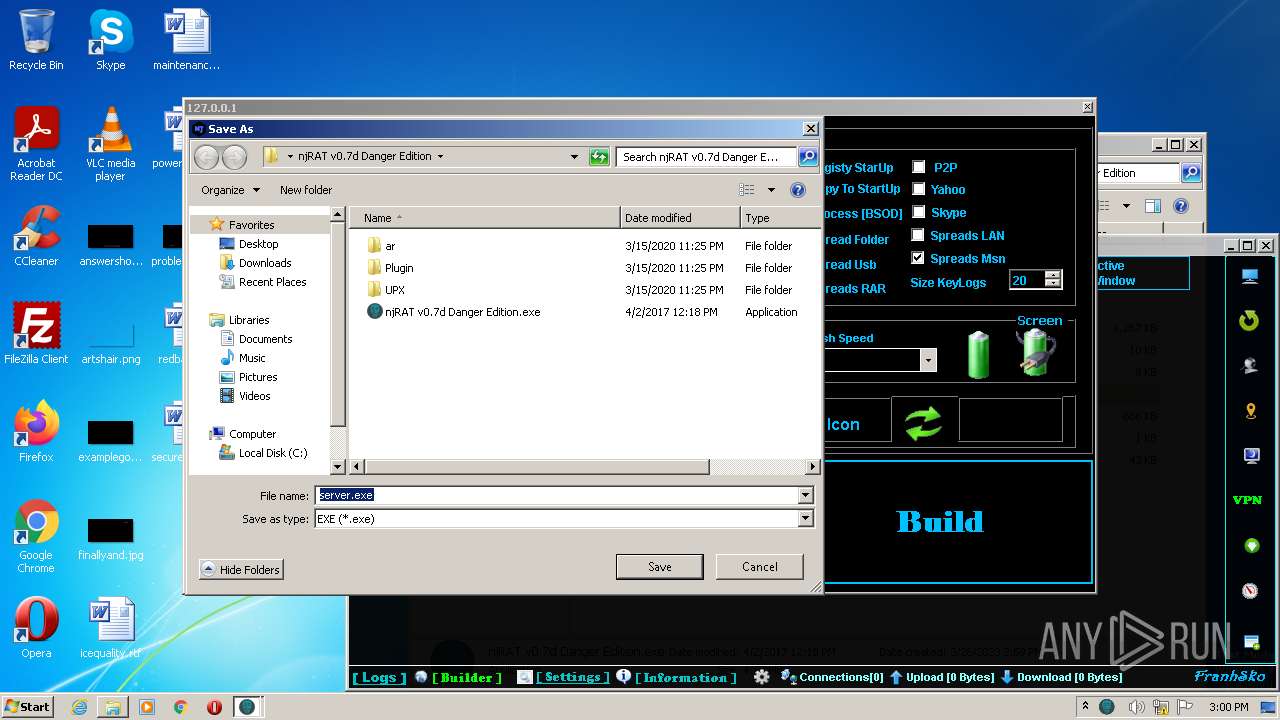
Task: Click the large Build button
Action: 940,521
